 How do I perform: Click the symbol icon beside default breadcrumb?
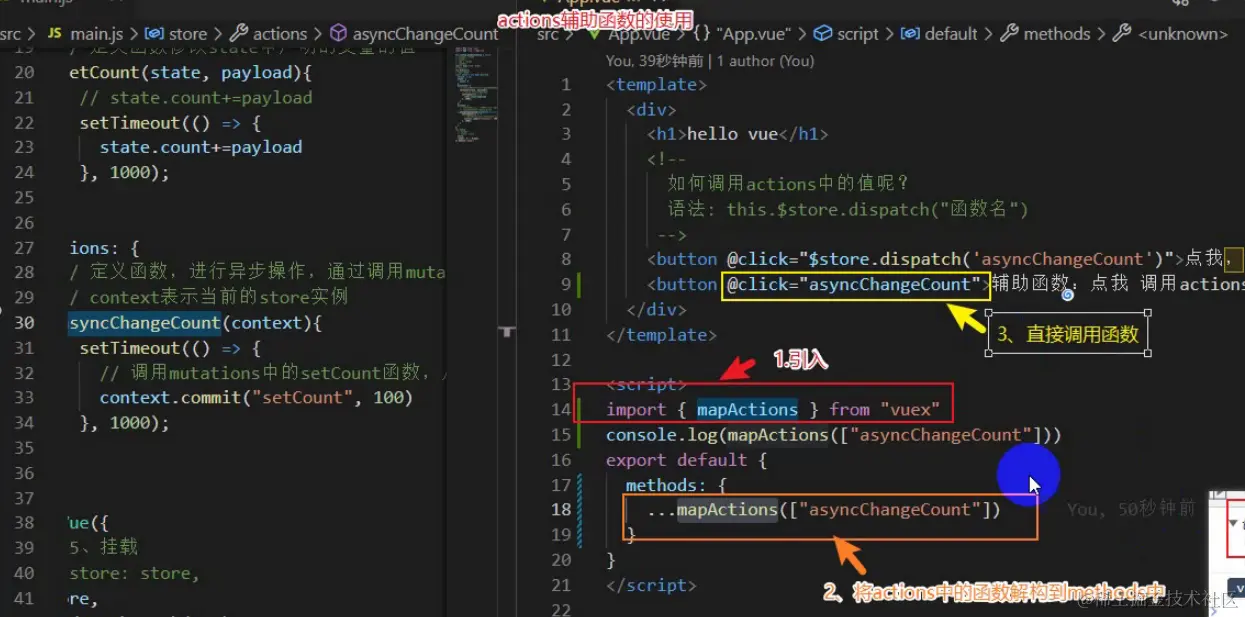[x=910, y=34]
